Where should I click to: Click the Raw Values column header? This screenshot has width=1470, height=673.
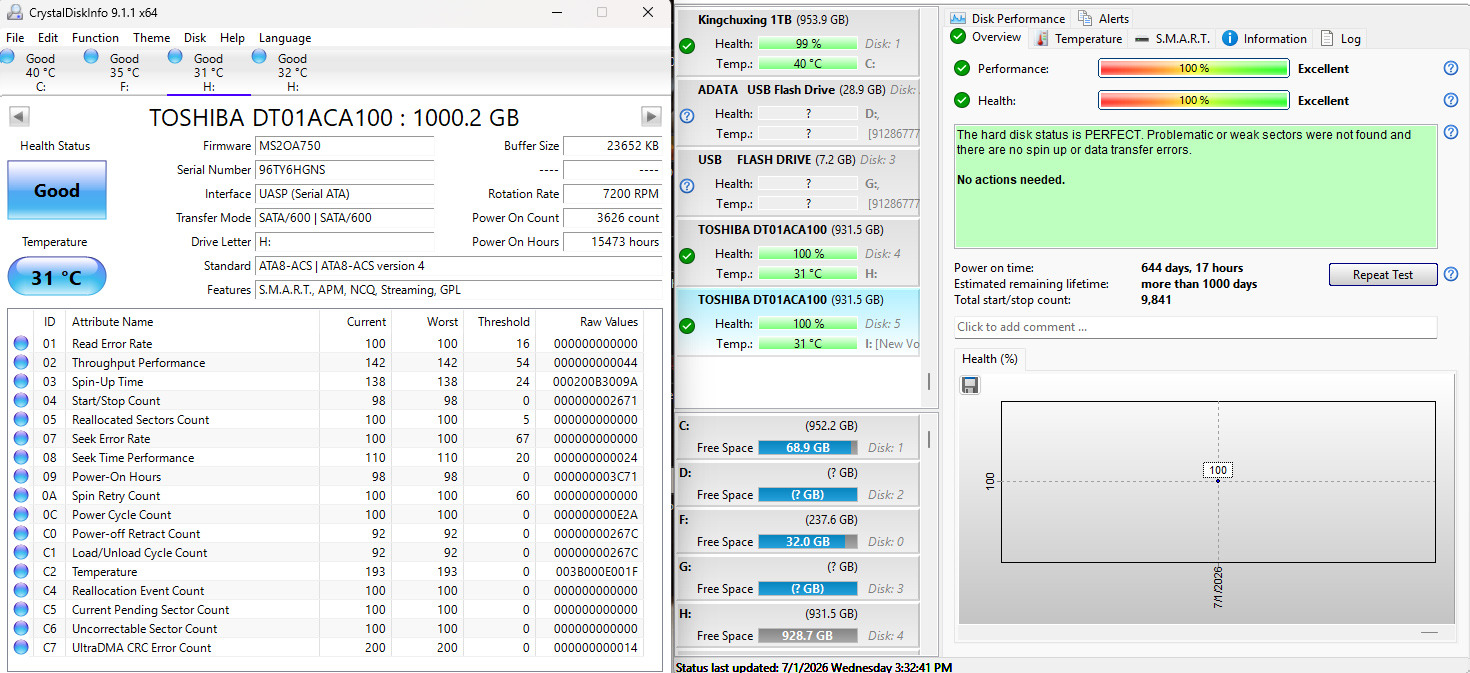590,322
